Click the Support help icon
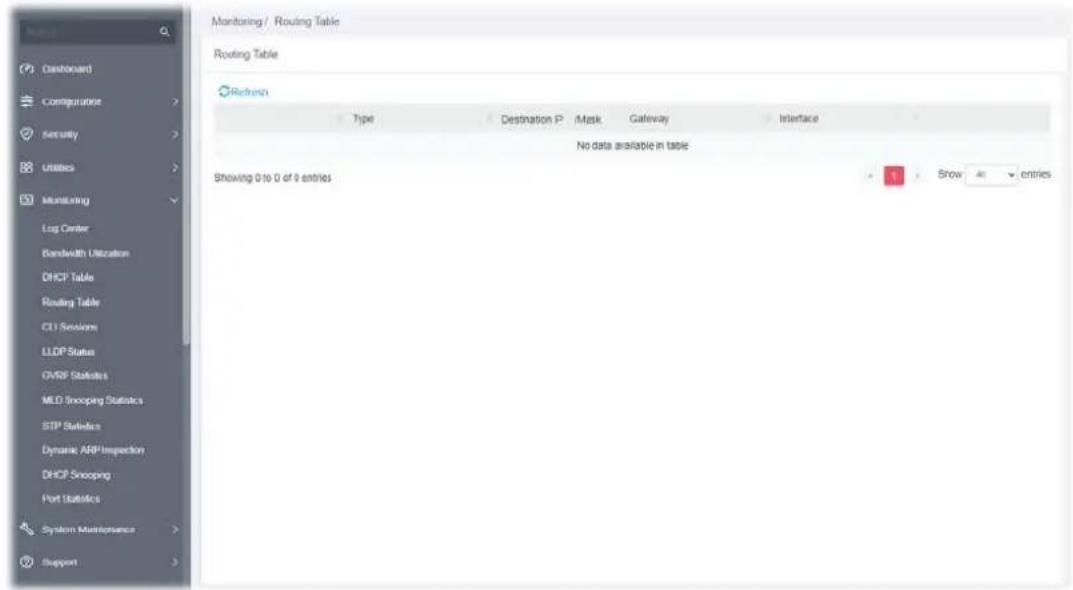 [x=27, y=562]
